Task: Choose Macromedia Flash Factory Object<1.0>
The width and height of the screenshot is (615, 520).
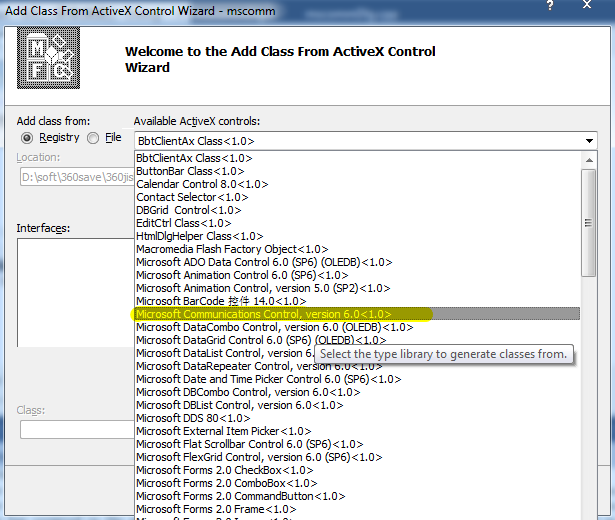Action: pyautogui.click(x=357, y=249)
